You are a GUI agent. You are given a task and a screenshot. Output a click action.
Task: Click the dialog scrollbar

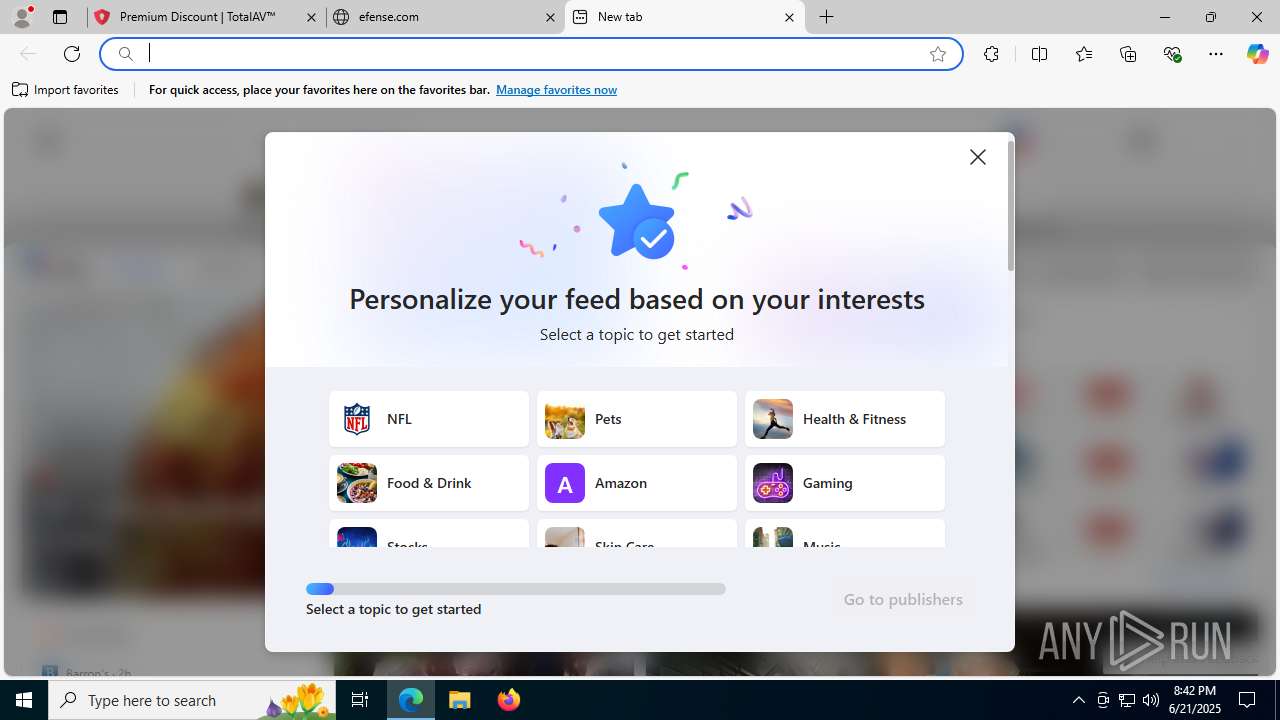pos(1011,206)
